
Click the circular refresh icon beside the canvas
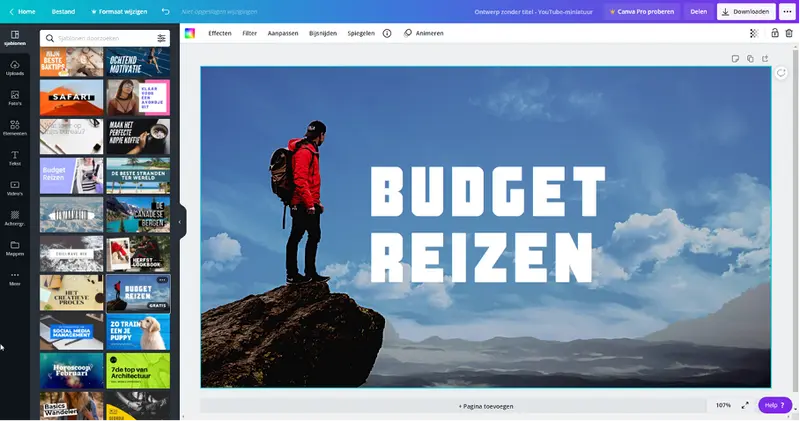(x=781, y=73)
